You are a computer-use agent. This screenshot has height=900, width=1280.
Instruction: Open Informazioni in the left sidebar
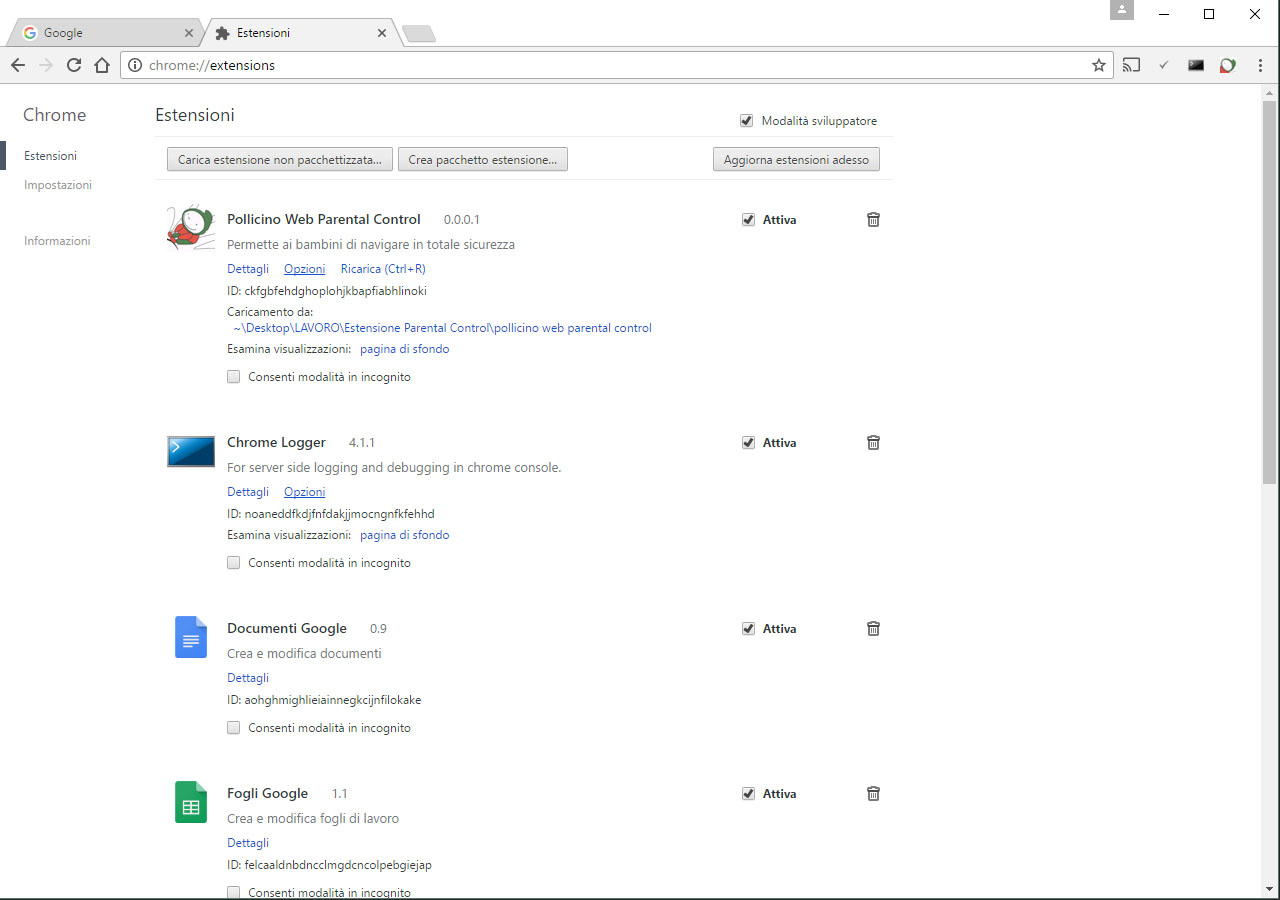click(57, 241)
